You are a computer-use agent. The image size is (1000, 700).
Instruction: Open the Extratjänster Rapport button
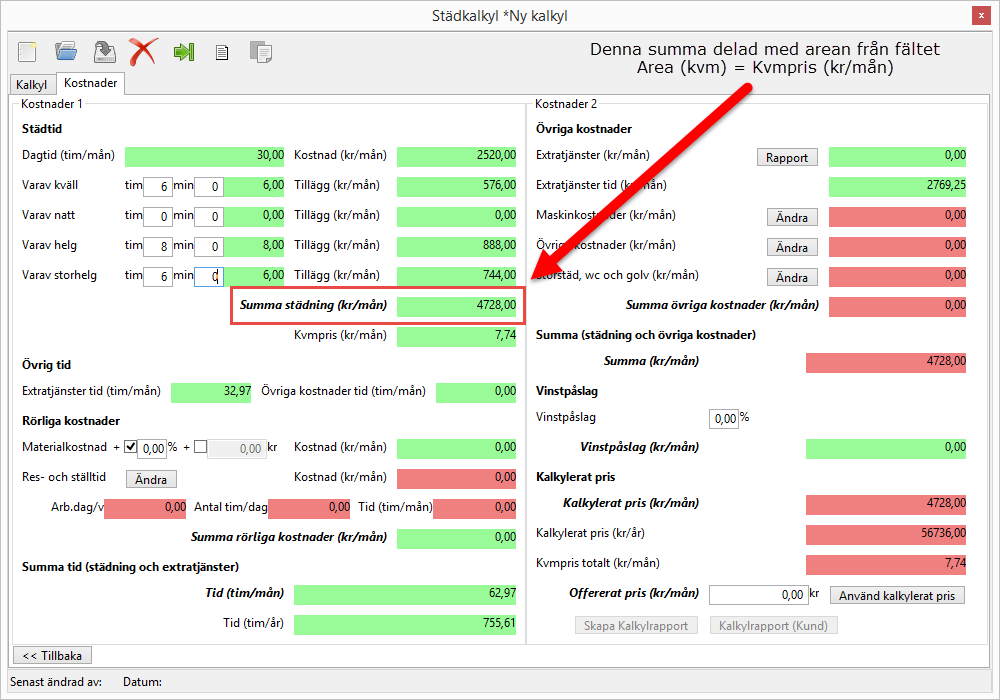click(x=786, y=157)
